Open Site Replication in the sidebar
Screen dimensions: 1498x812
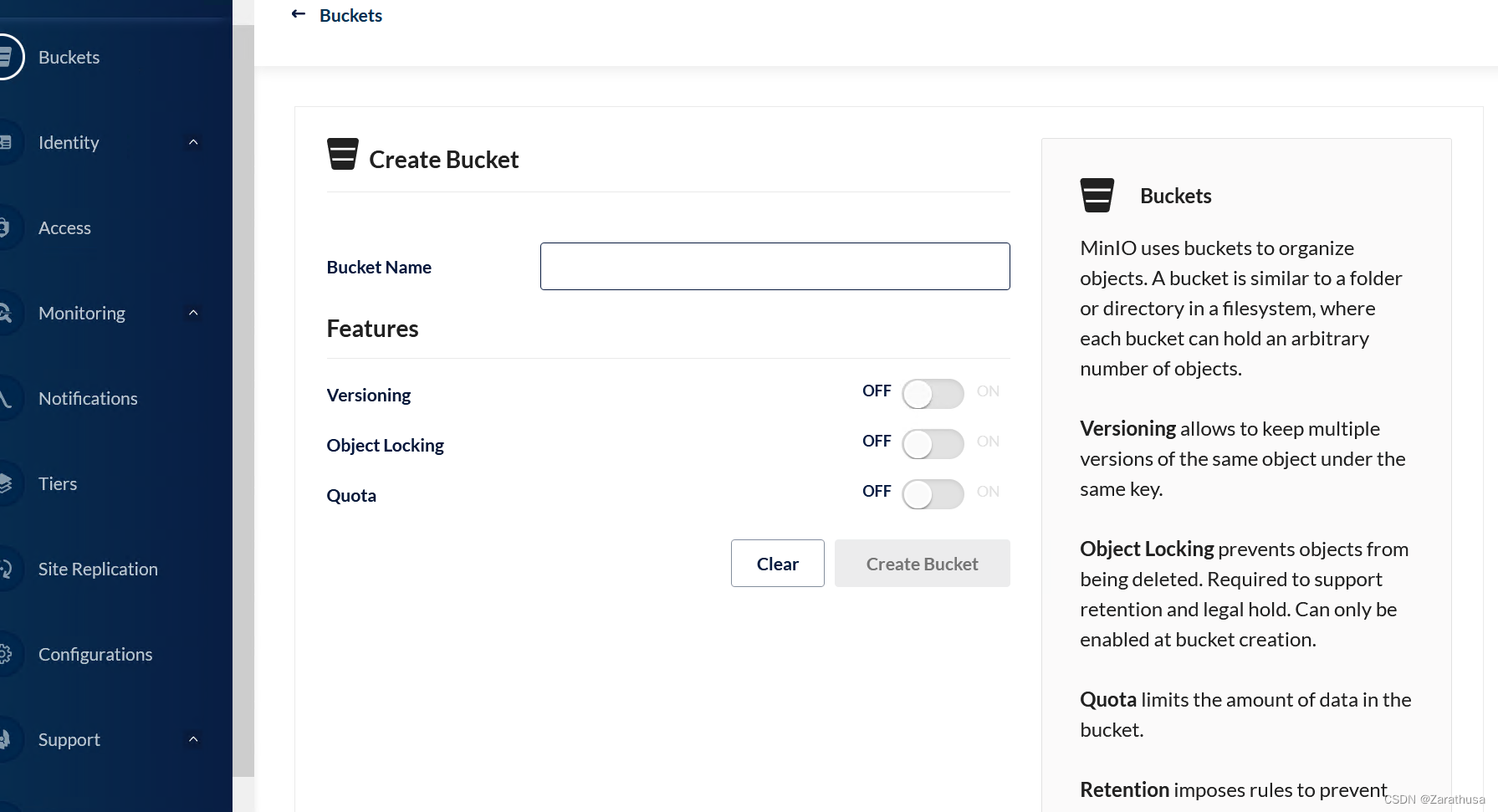point(98,569)
